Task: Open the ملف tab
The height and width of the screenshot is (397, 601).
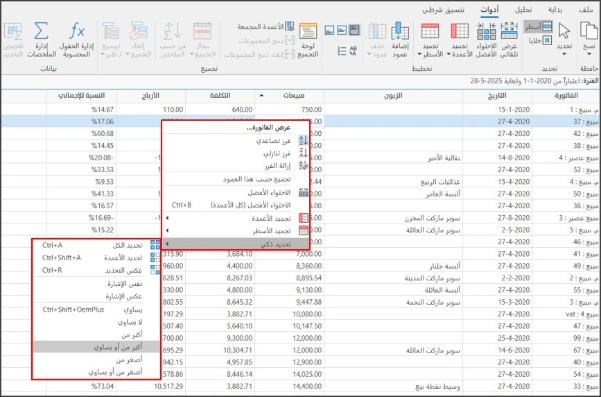Action: tap(586, 10)
